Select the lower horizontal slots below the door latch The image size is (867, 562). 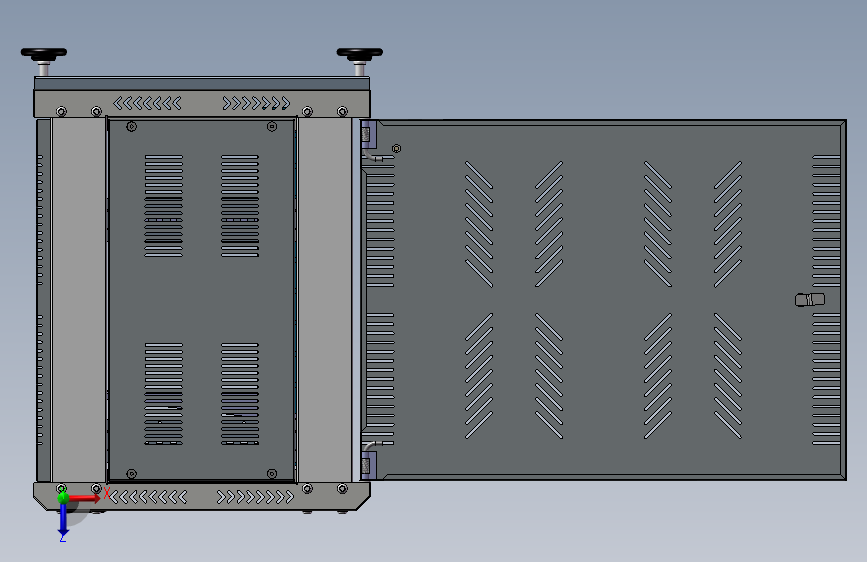click(x=827, y=379)
